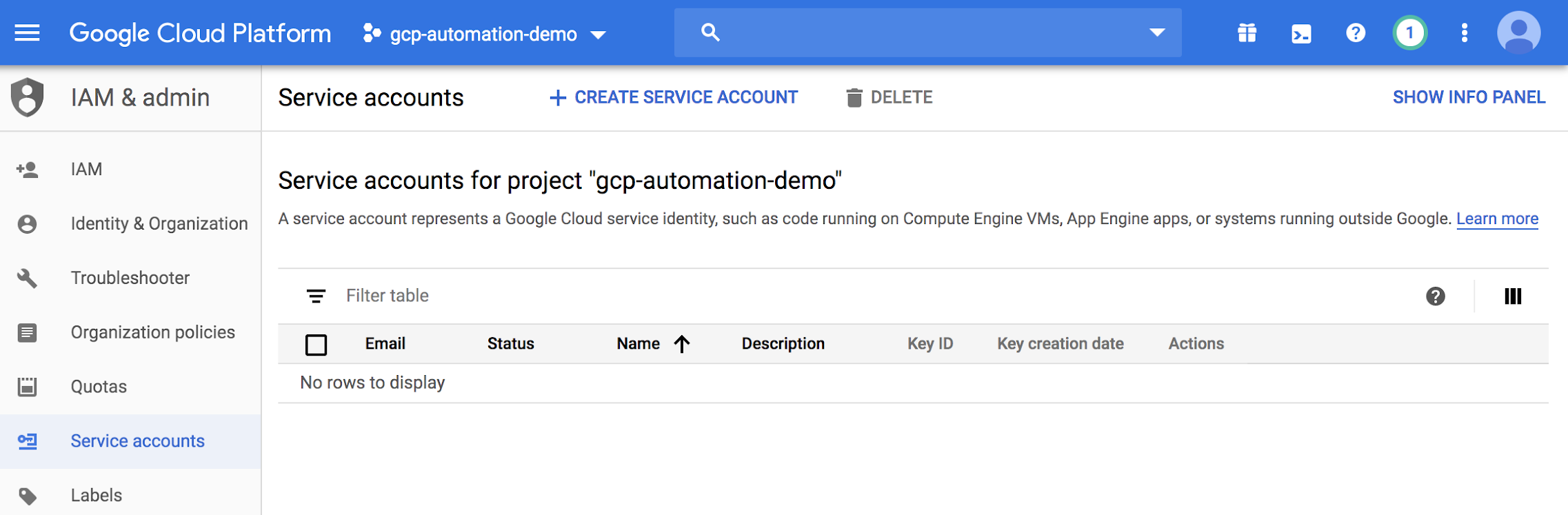The width and height of the screenshot is (1568, 515).
Task: Open Quotas from the sidebar
Action: [x=99, y=387]
